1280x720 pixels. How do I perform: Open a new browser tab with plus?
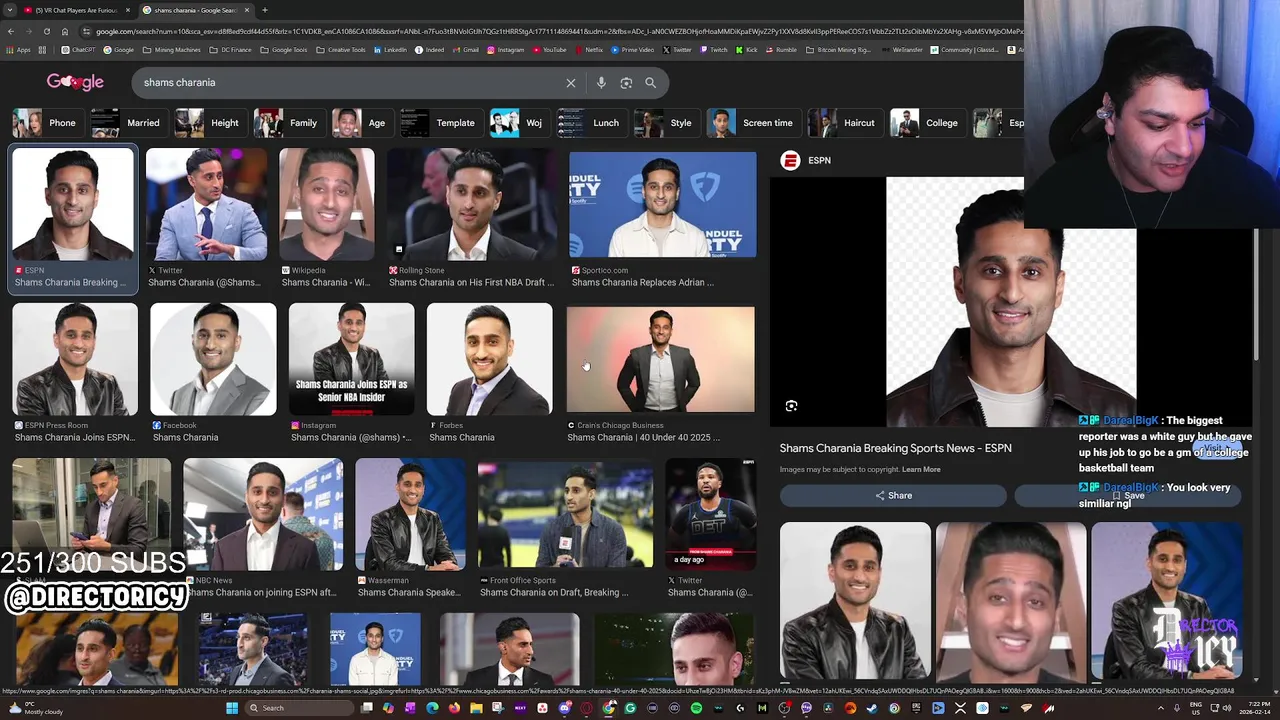pos(264,10)
